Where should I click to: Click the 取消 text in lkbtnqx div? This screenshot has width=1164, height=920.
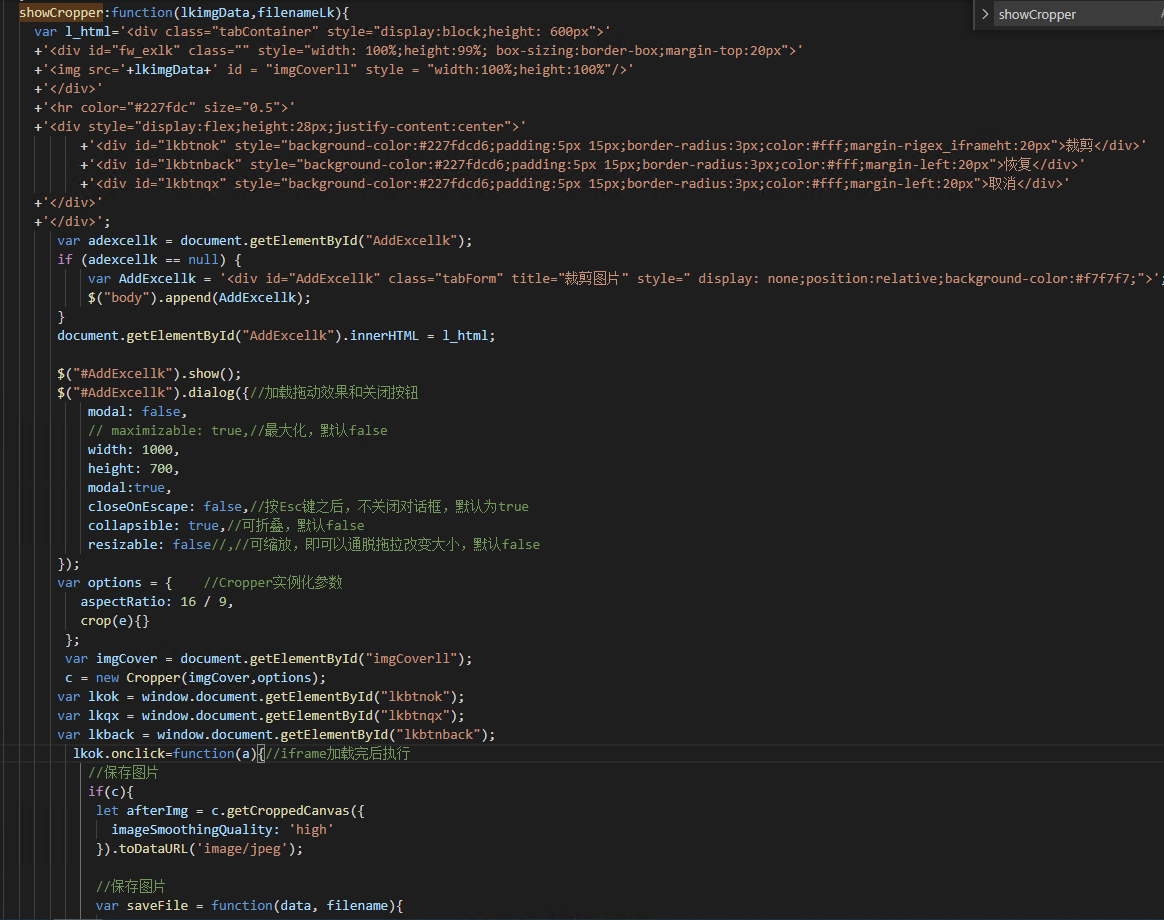click(1003, 183)
